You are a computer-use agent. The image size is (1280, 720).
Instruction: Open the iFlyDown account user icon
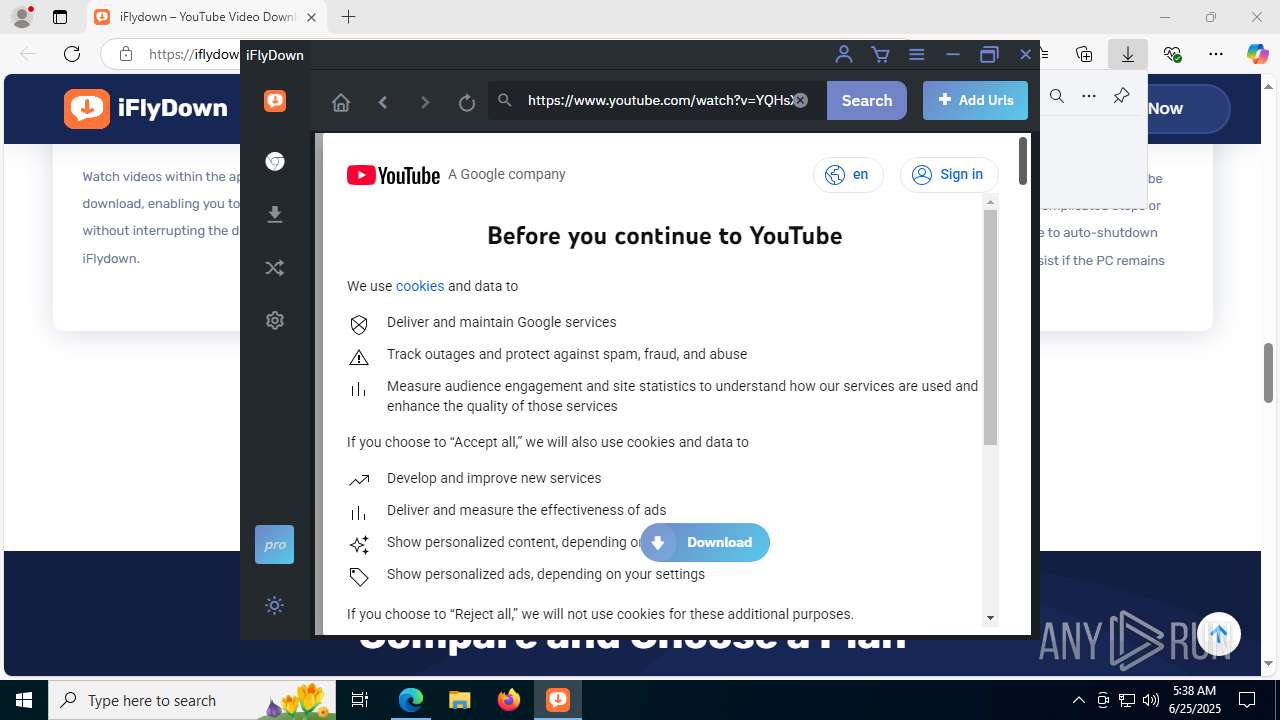coord(844,55)
